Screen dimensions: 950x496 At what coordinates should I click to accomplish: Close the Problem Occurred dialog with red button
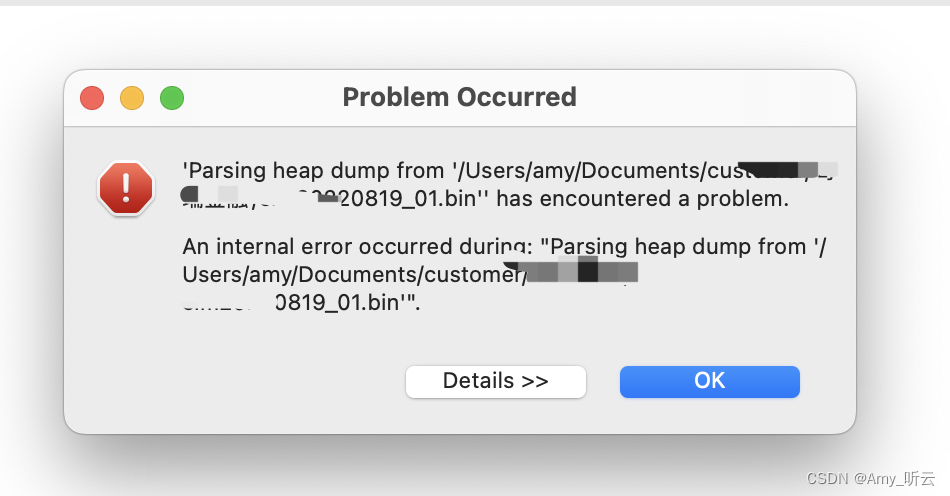tap(92, 98)
